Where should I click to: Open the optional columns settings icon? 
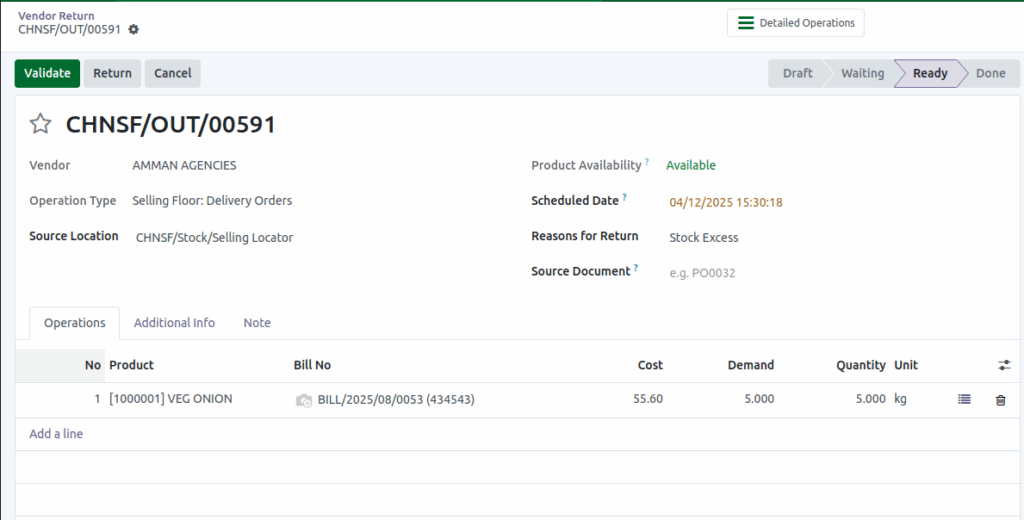(x=1004, y=365)
